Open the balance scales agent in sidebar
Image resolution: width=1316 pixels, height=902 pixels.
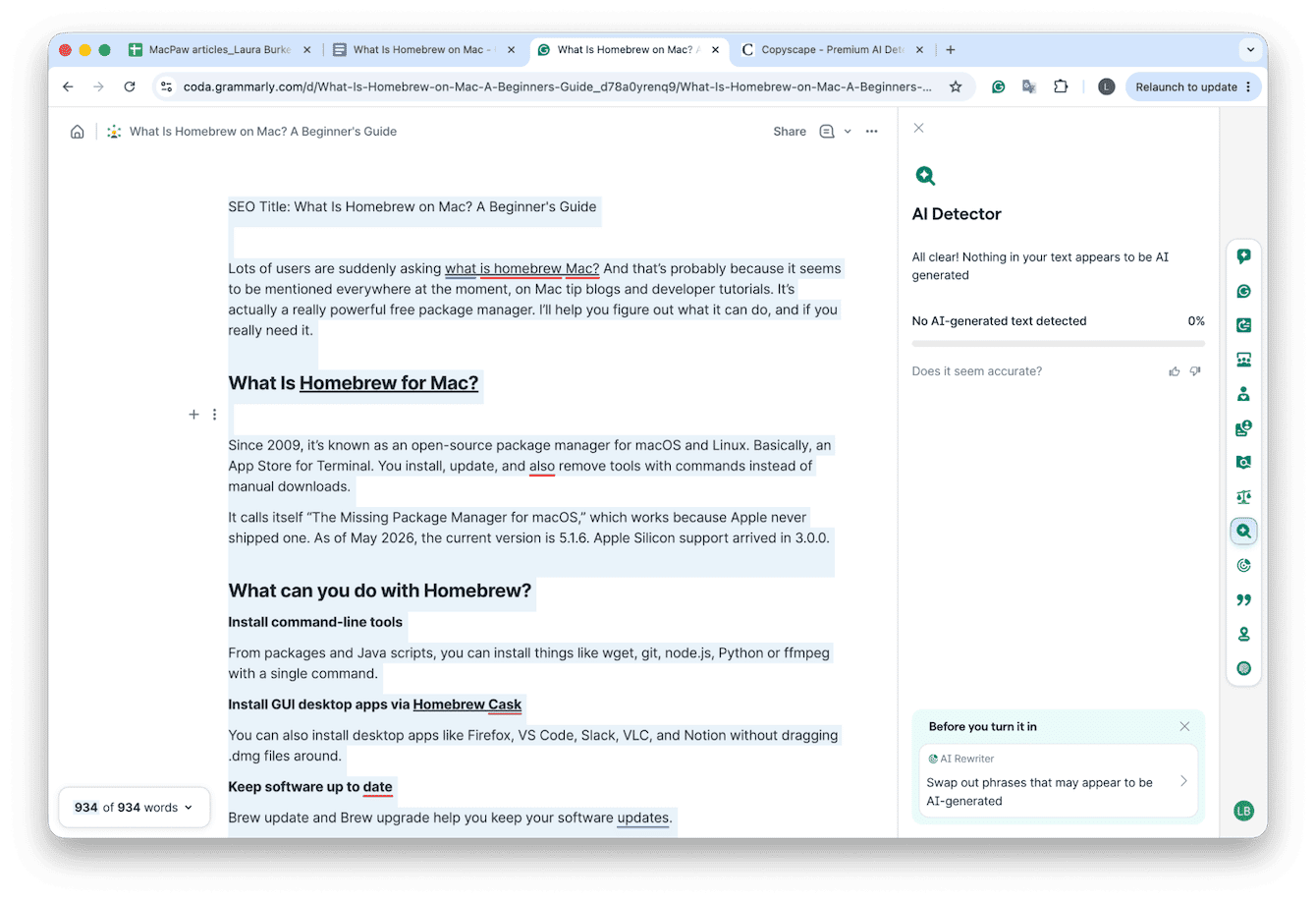pos(1243,497)
